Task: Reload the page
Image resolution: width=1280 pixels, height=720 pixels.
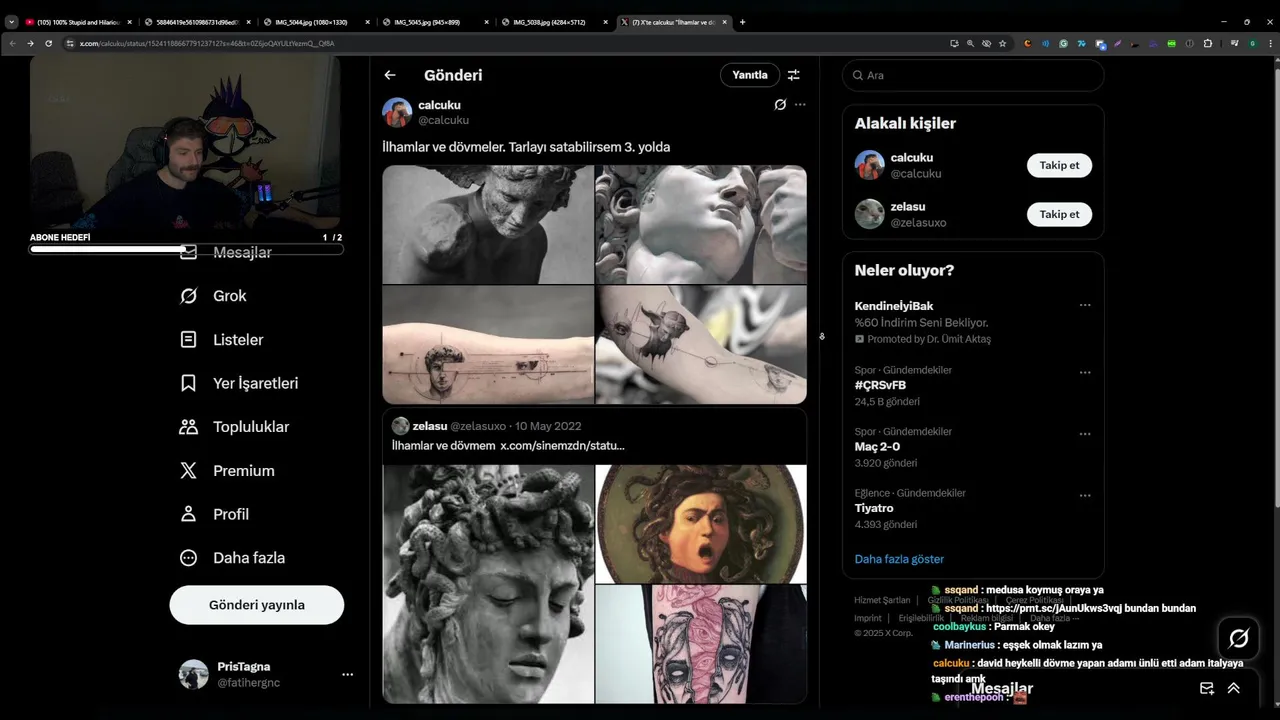Action: coord(48,43)
